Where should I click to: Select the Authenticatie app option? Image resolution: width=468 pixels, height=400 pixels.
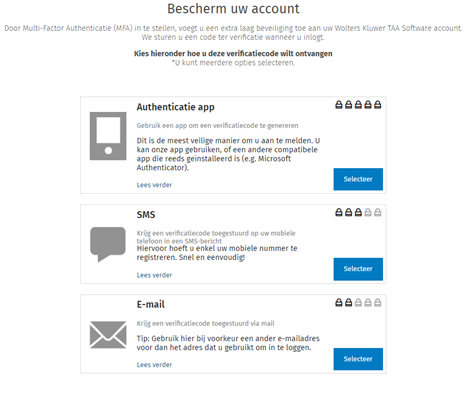click(x=358, y=179)
